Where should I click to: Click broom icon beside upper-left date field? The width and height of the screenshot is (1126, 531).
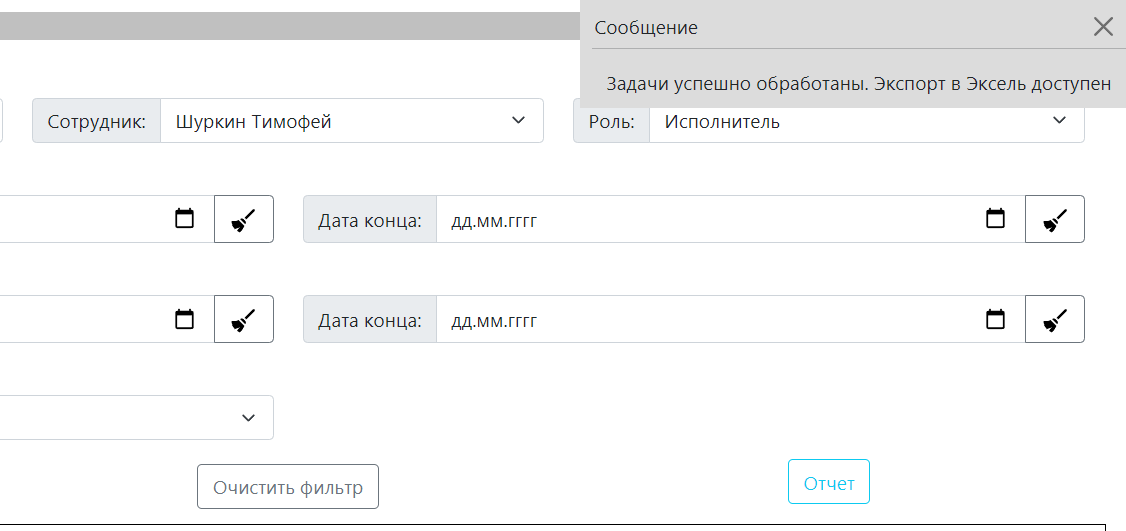click(244, 219)
